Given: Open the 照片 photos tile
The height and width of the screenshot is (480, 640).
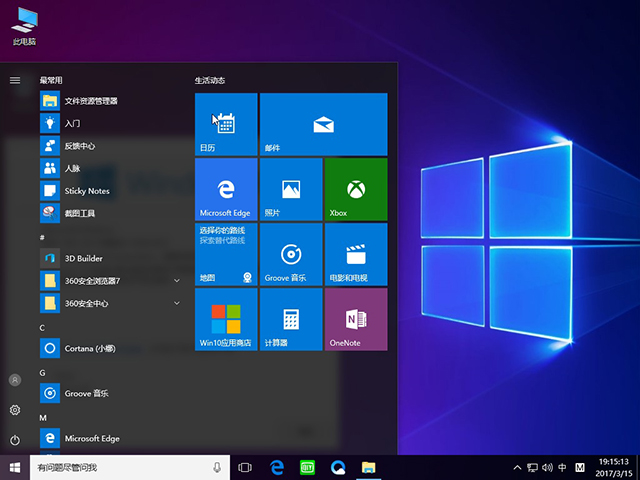Looking at the screenshot, I should pos(290,189).
